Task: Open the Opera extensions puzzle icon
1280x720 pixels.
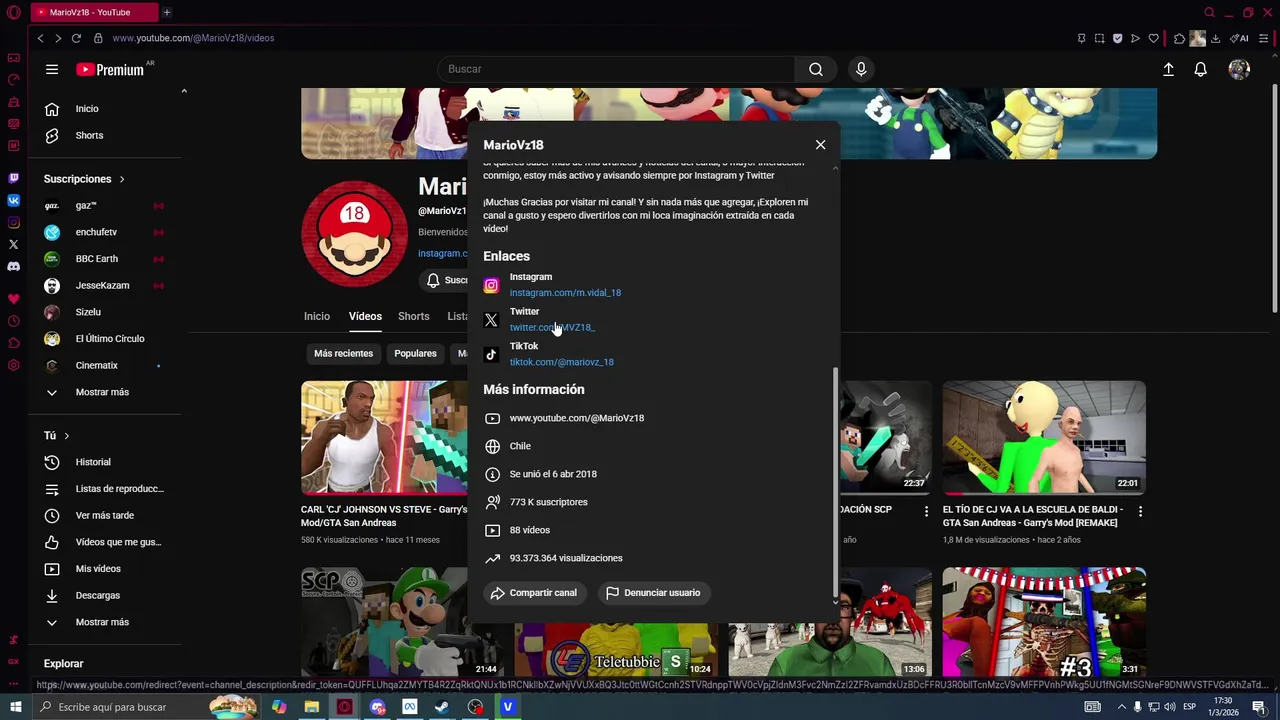Action: coord(1179,38)
